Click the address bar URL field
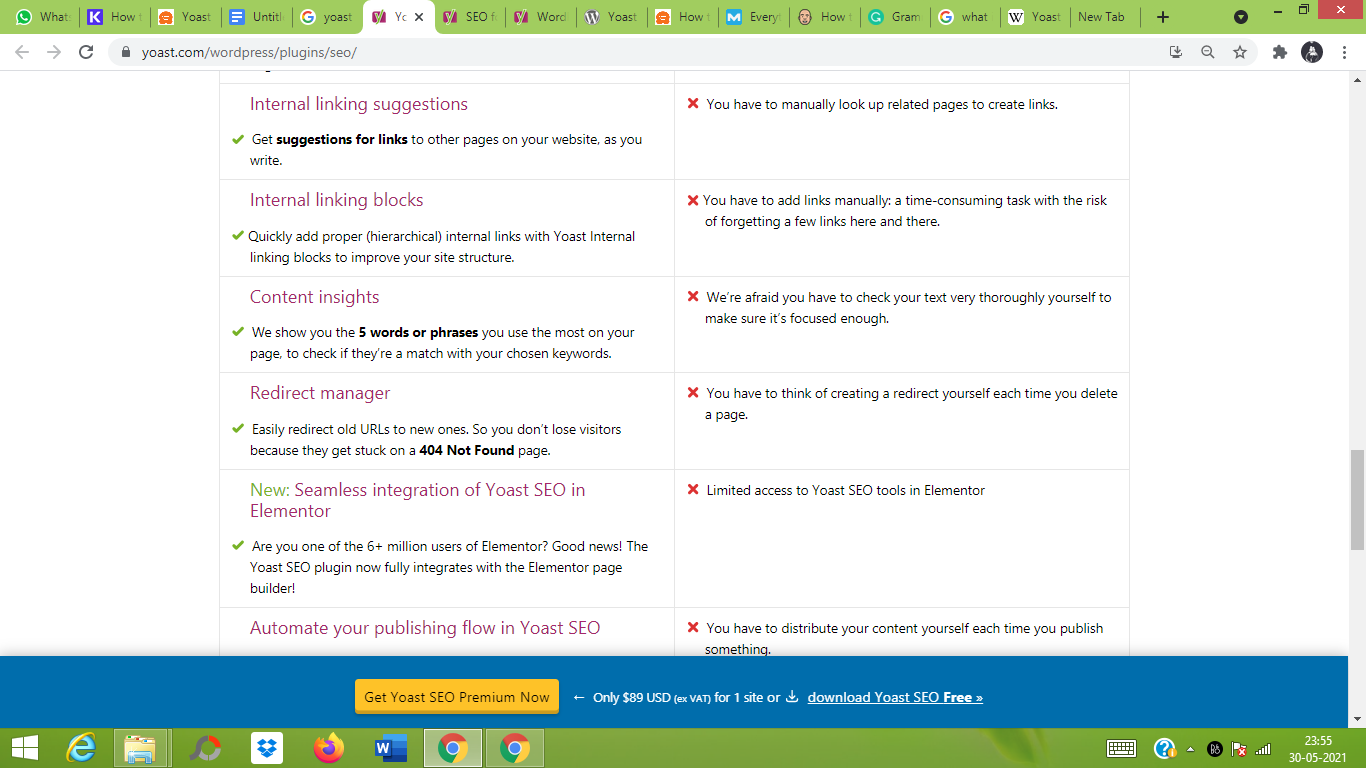1366x768 pixels. click(640, 52)
